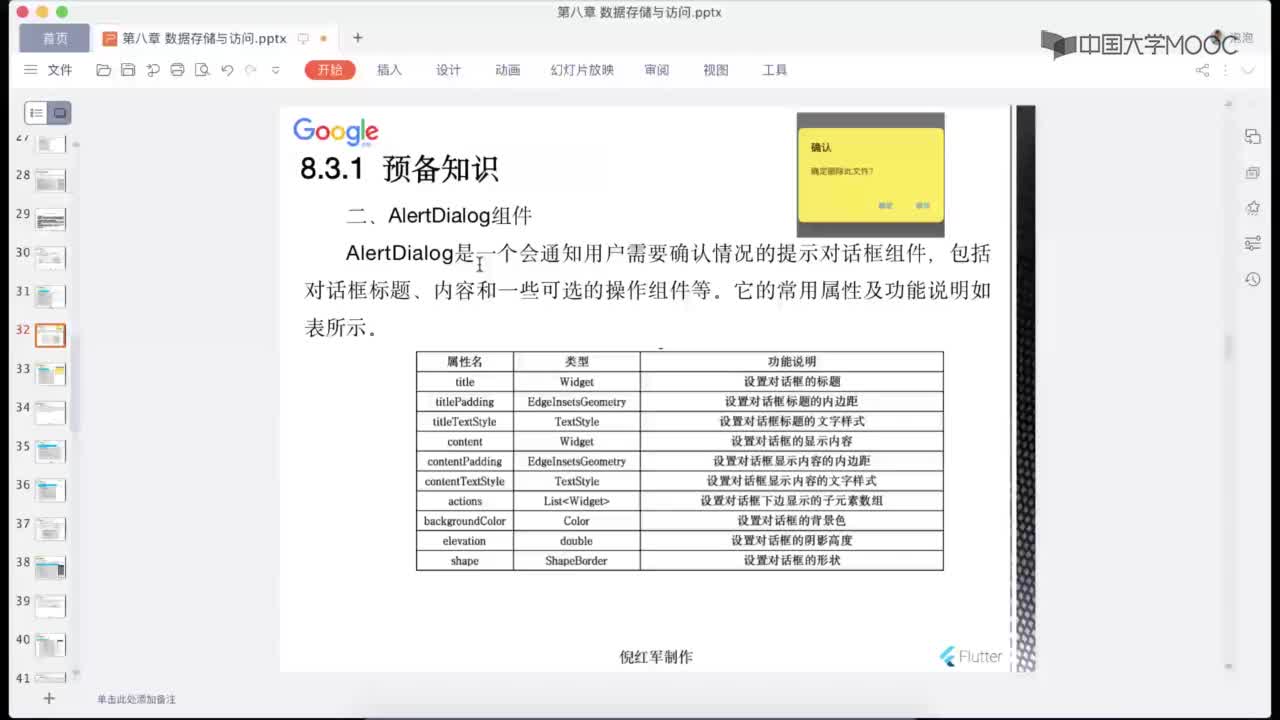Select slide 33 thumbnail
The height and width of the screenshot is (720, 1280).
click(51, 374)
